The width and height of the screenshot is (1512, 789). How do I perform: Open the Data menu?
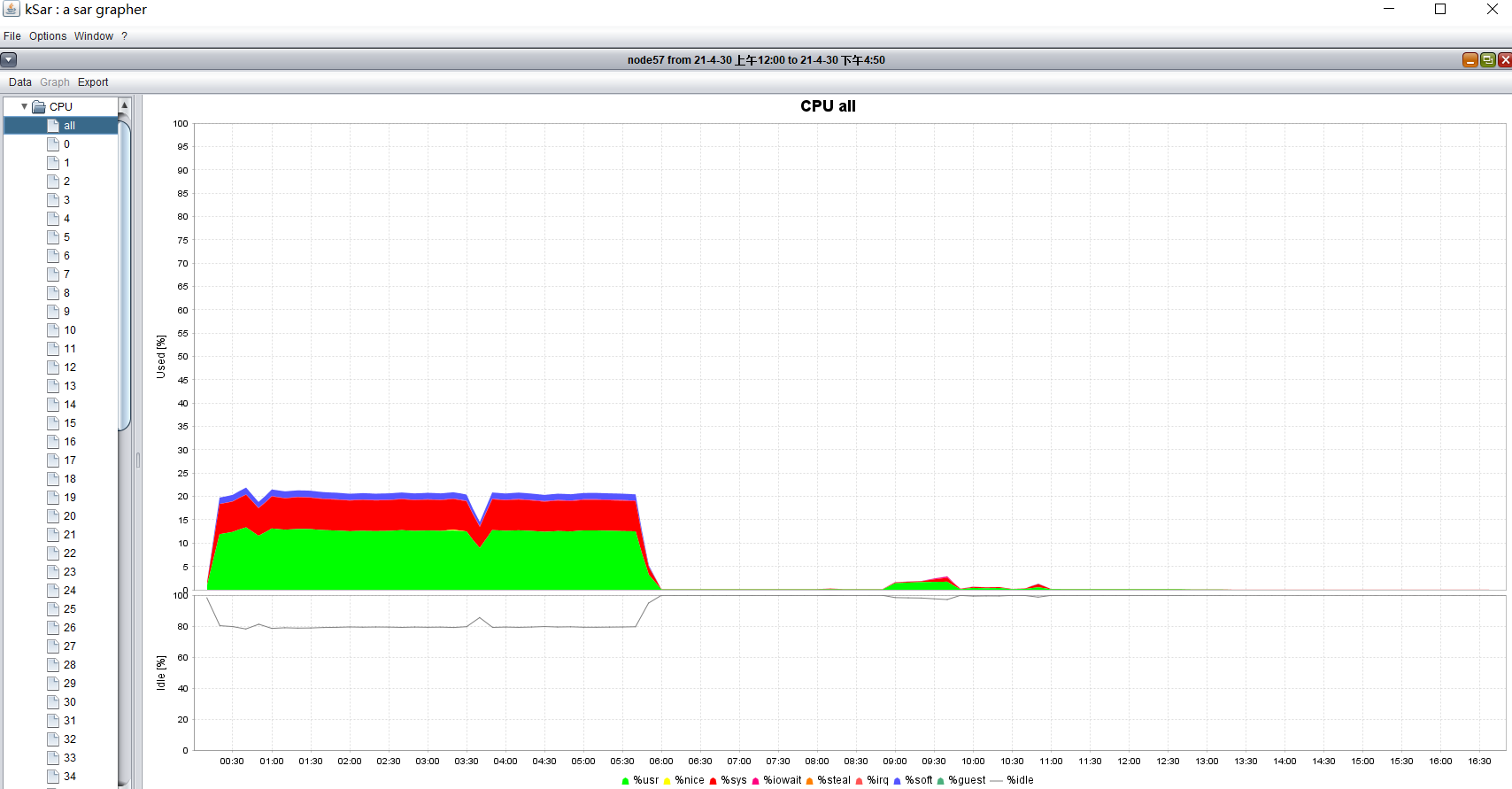click(x=20, y=82)
